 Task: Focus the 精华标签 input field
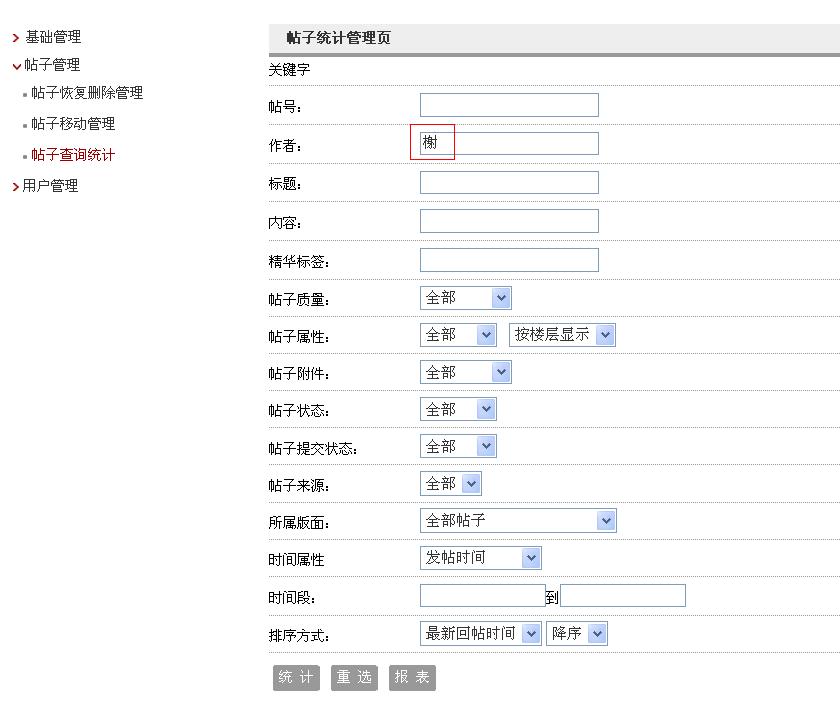point(509,261)
